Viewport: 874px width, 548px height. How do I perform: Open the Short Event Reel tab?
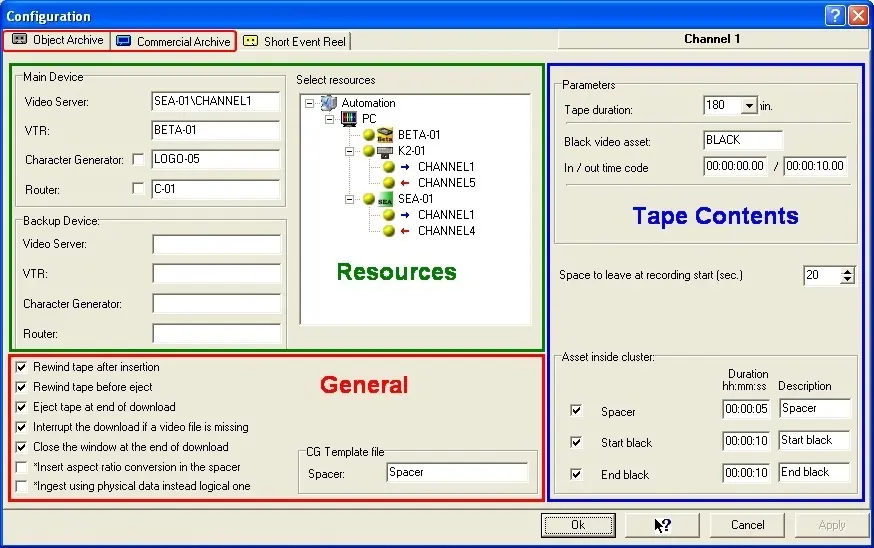coord(296,41)
